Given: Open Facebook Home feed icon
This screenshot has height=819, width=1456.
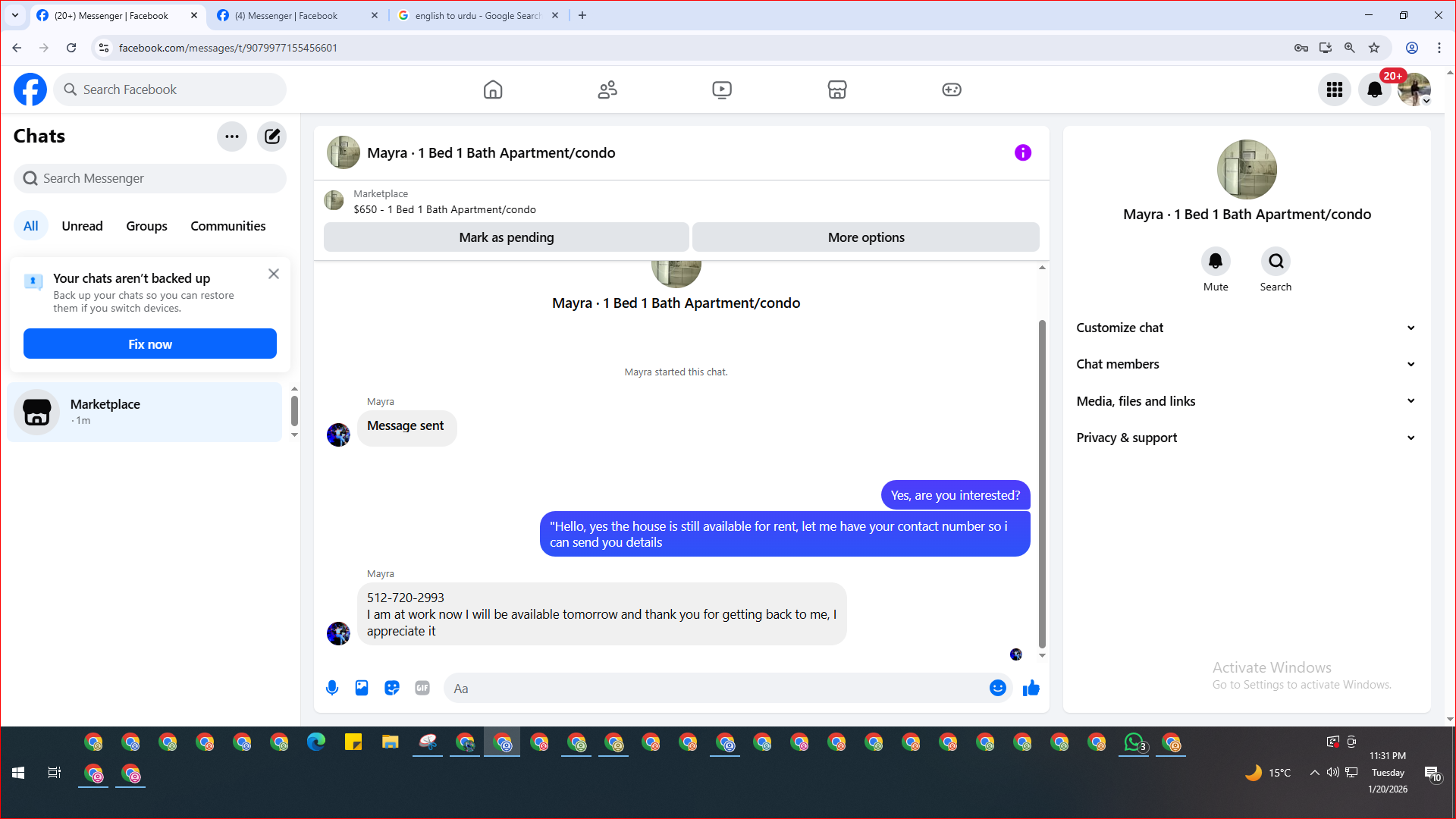Looking at the screenshot, I should 493,89.
